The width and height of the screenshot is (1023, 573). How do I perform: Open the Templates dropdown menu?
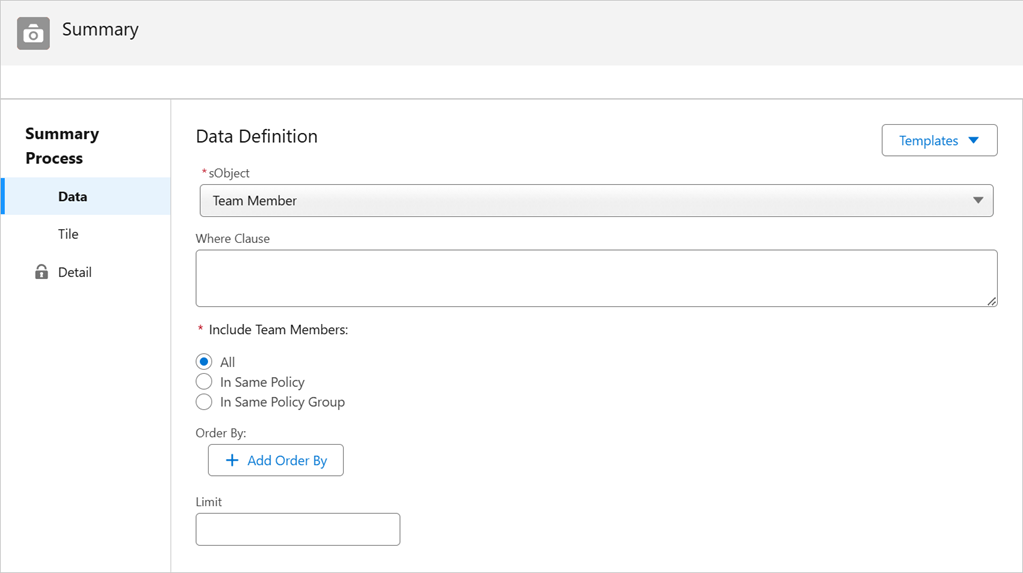(x=938, y=141)
